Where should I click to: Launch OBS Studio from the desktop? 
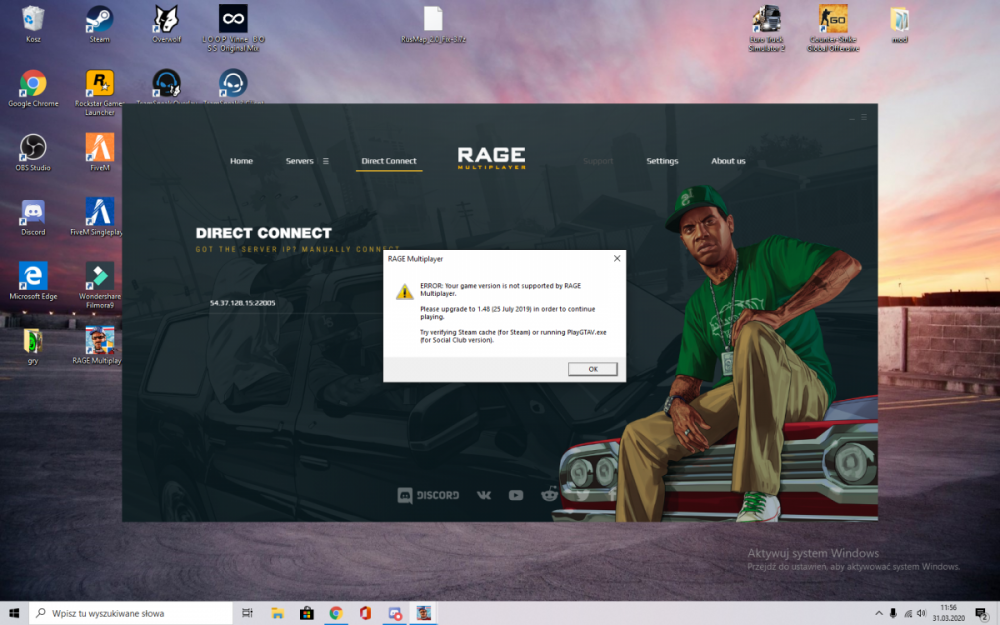click(x=33, y=152)
